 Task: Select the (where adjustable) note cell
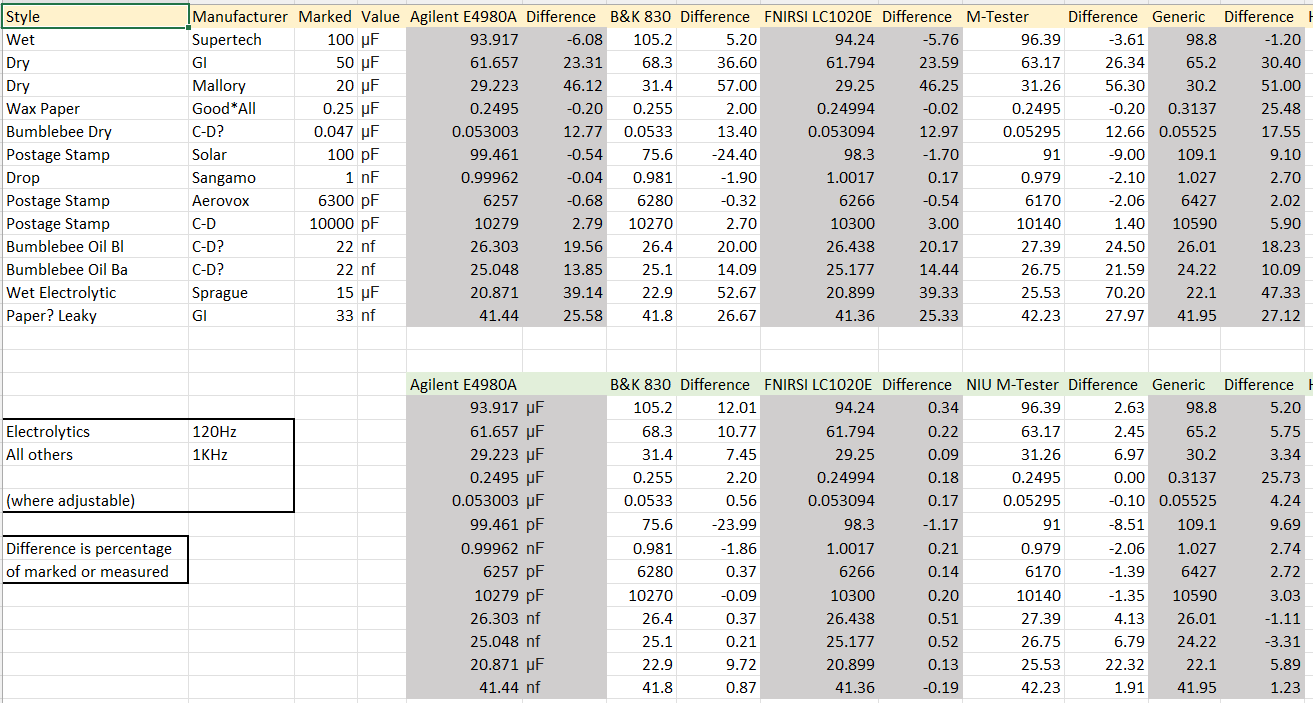click(95, 501)
